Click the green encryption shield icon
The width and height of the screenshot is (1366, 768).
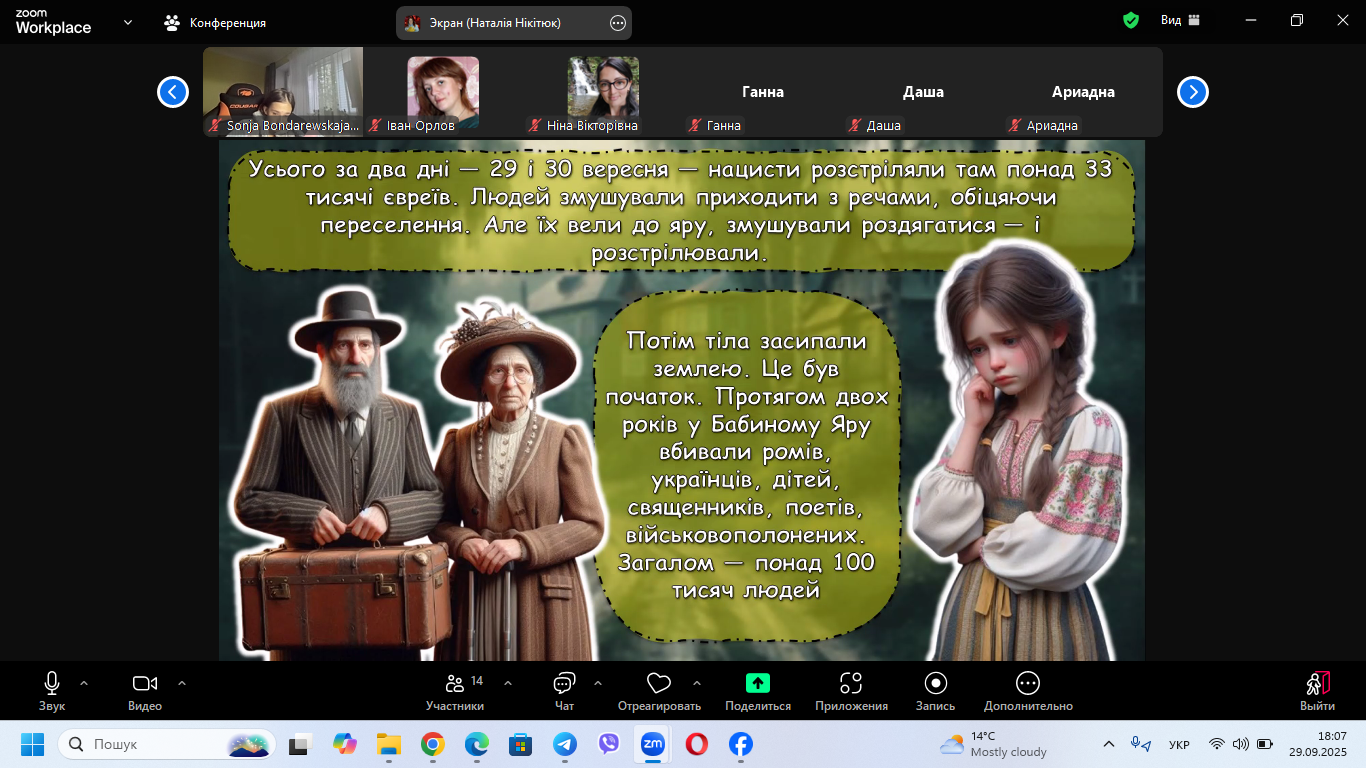[1131, 21]
